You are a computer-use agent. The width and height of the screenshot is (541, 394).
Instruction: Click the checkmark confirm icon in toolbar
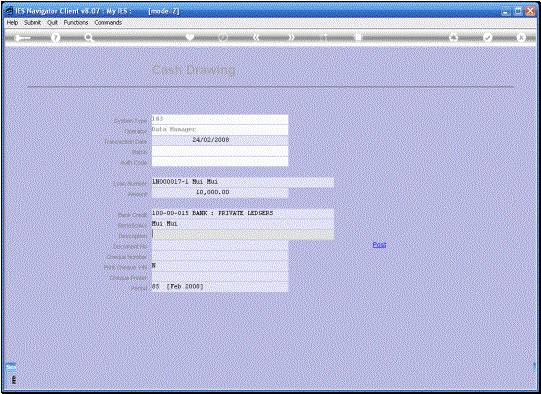click(x=488, y=37)
